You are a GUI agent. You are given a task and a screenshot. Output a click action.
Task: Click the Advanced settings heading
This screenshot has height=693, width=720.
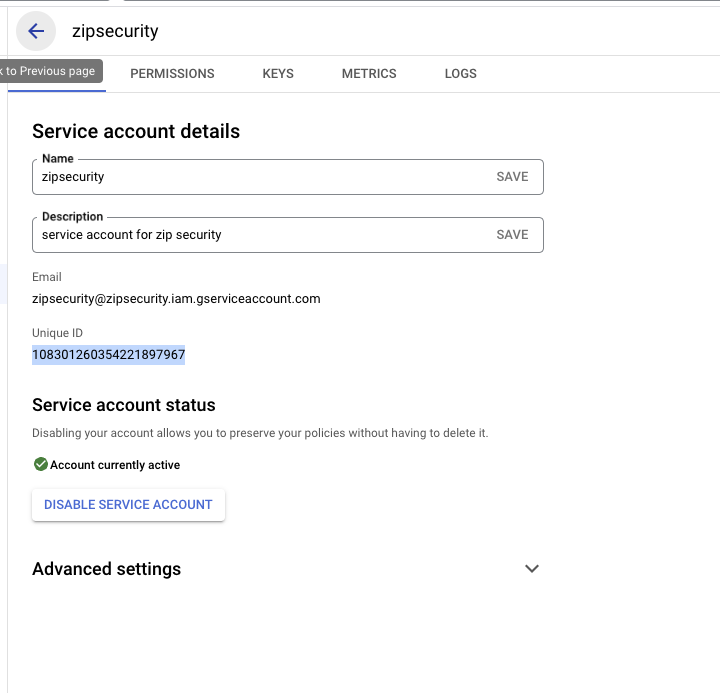(x=107, y=569)
